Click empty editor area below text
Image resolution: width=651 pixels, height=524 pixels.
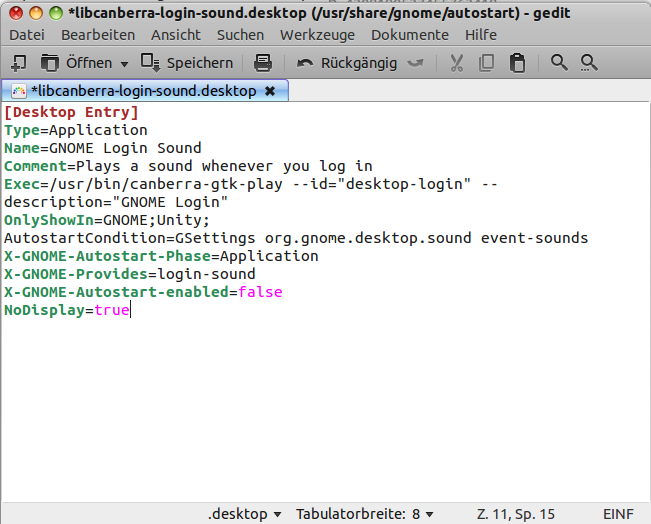click(326, 409)
